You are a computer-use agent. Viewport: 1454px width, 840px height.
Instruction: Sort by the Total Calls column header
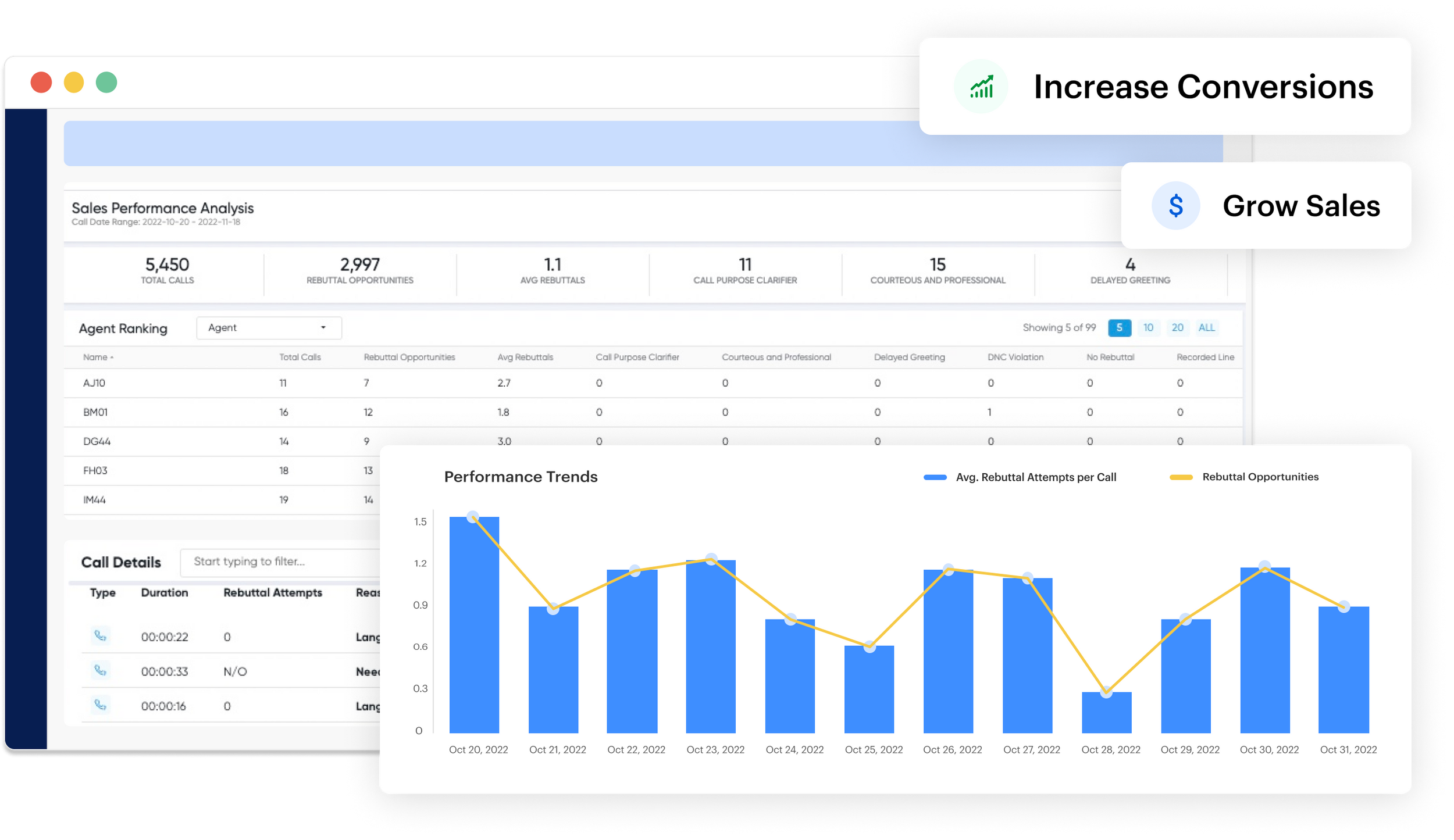click(300, 358)
